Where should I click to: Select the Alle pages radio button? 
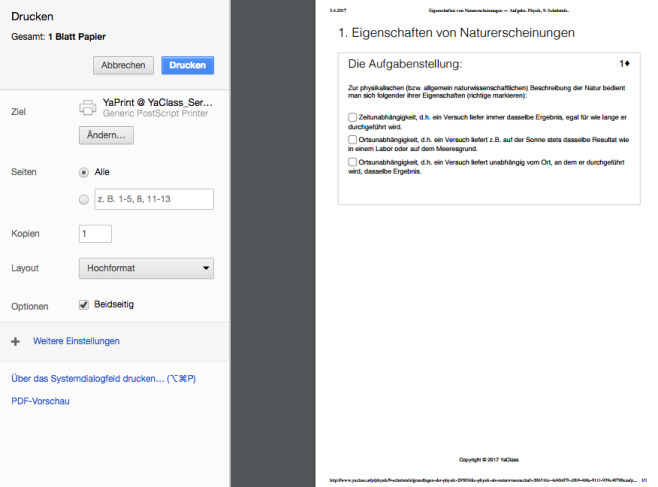point(84,172)
